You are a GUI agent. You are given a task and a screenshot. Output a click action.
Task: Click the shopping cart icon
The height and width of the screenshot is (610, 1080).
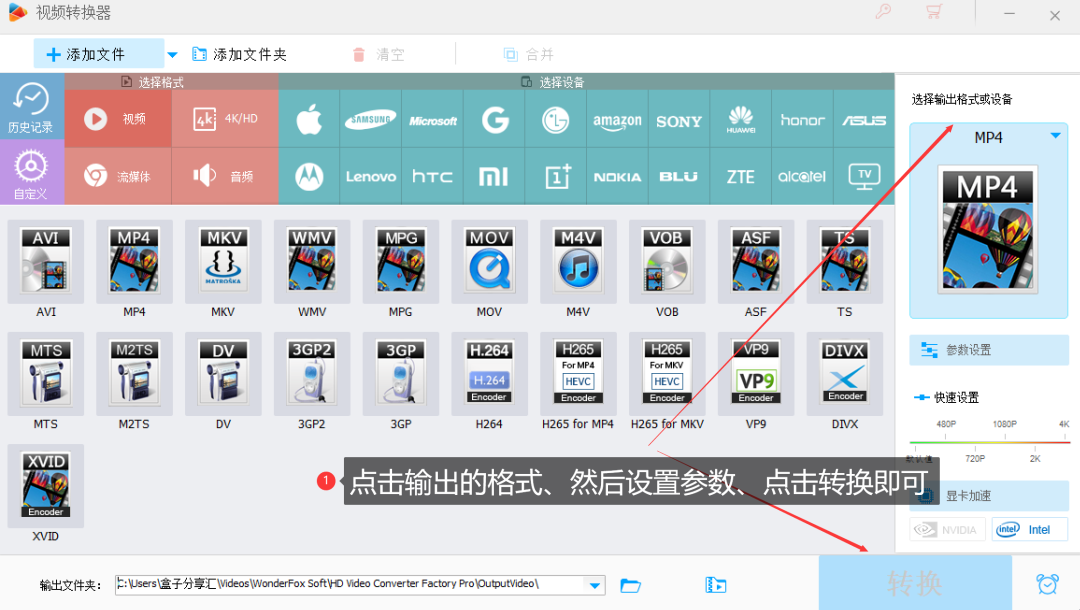point(934,12)
